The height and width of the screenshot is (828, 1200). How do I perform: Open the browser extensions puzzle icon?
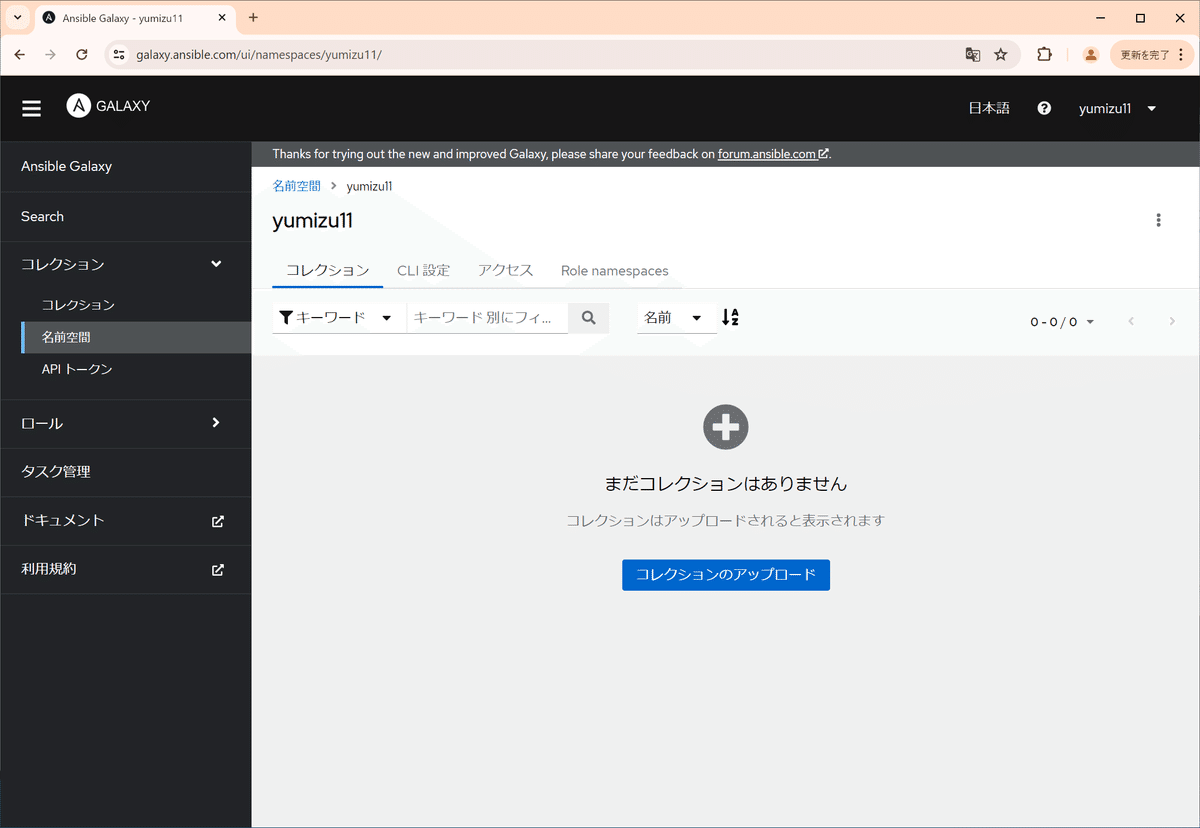pos(1044,55)
